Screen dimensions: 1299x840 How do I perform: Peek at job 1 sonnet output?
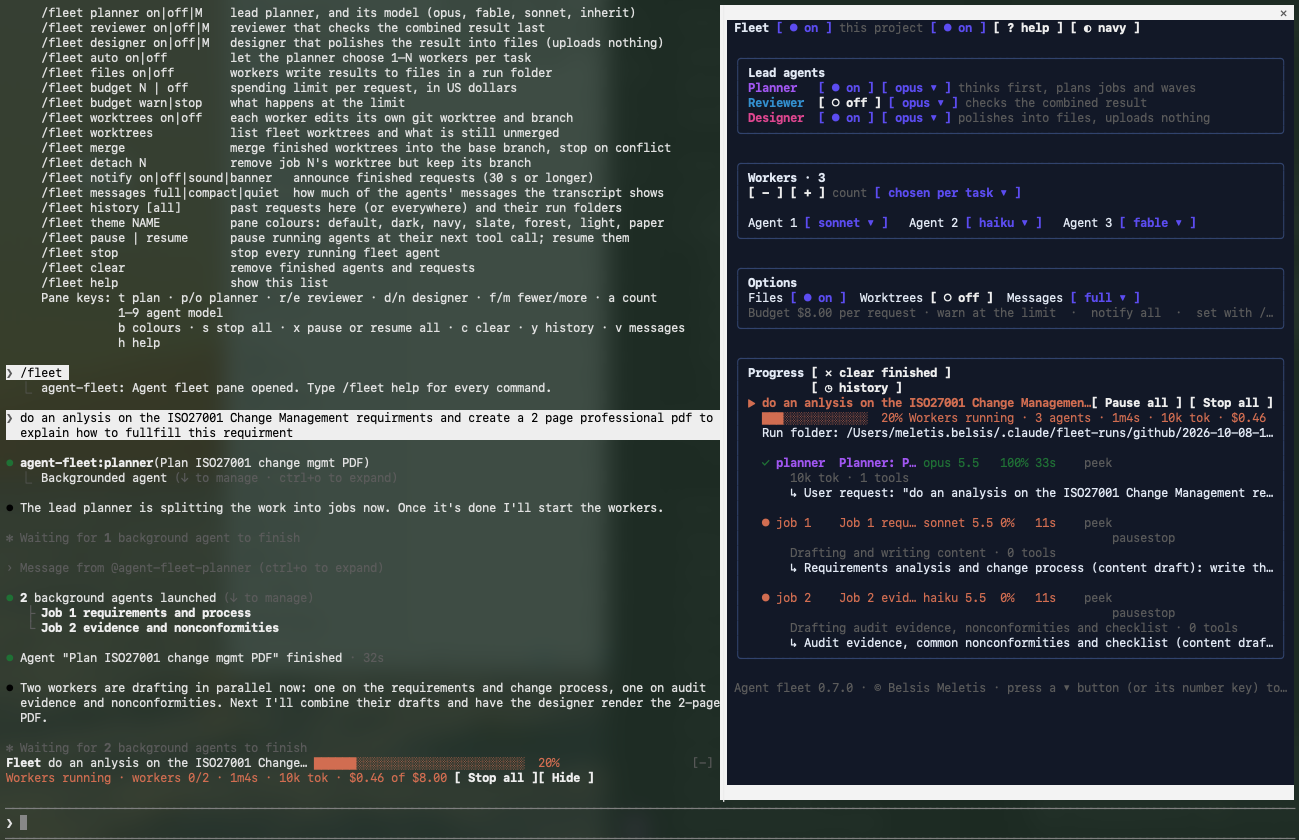click(x=1098, y=523)
